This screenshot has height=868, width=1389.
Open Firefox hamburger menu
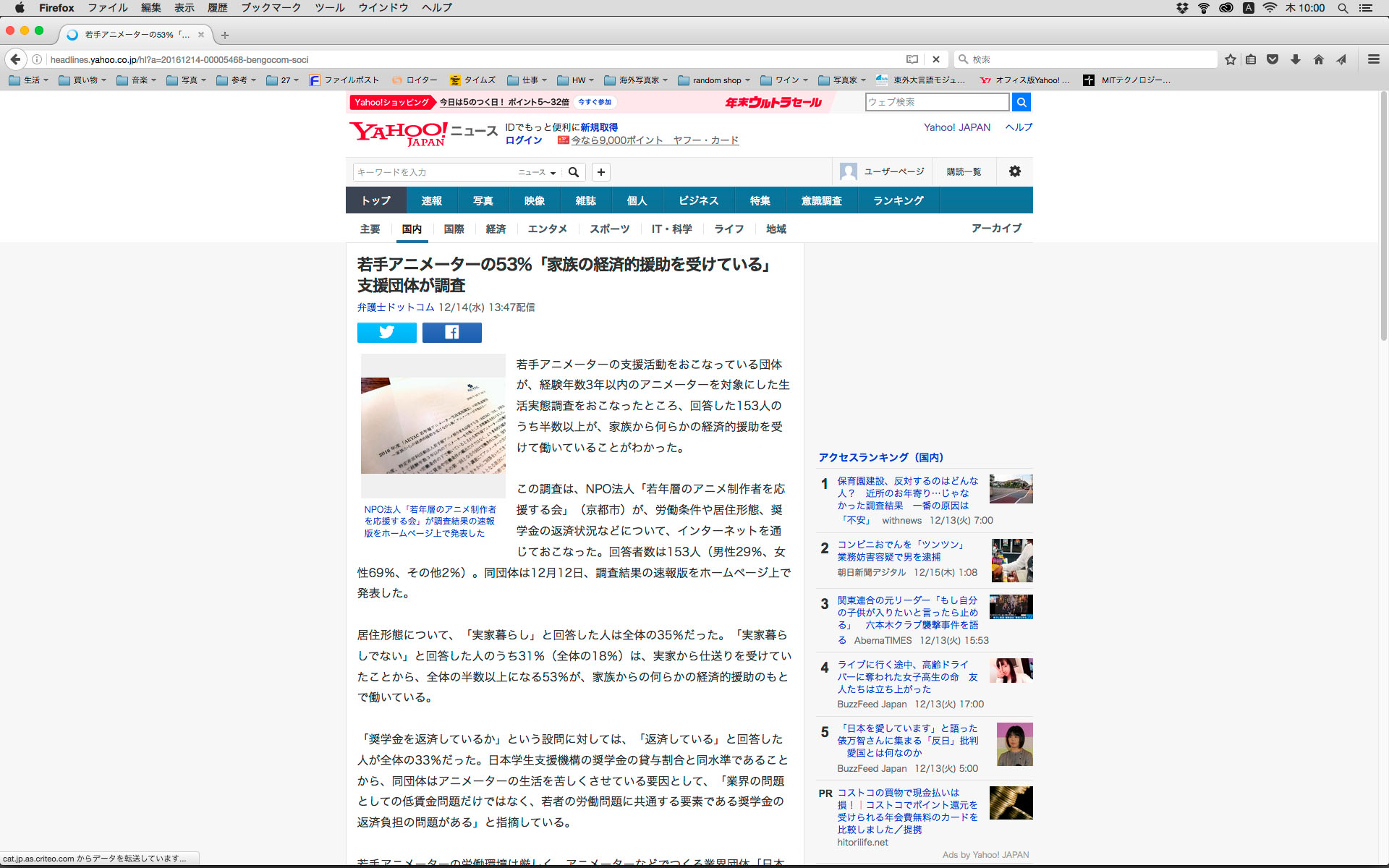point(1373,59)
